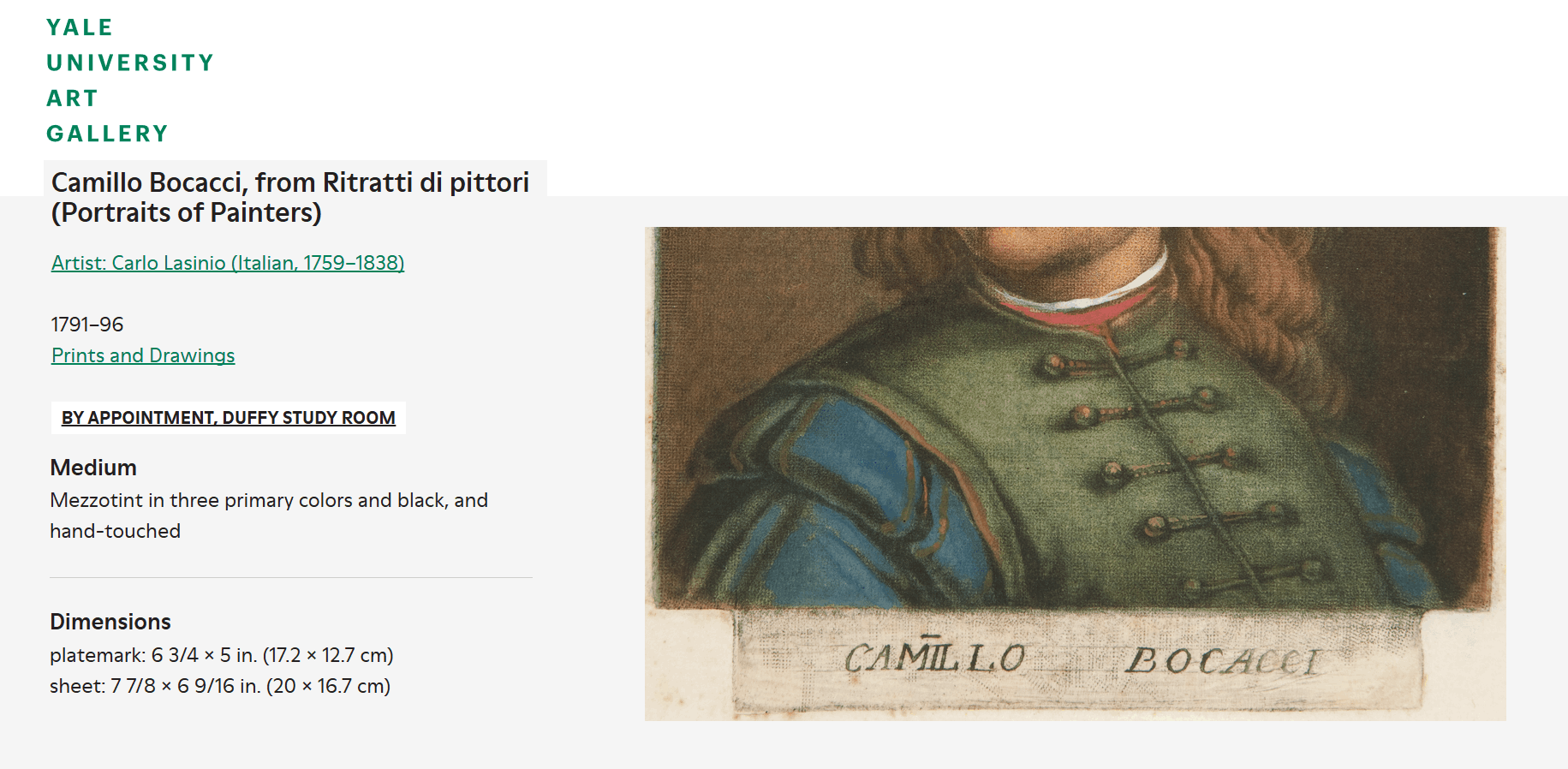Click the word GALLERY in the logo

pyautogui.click(x=107, y=134)
